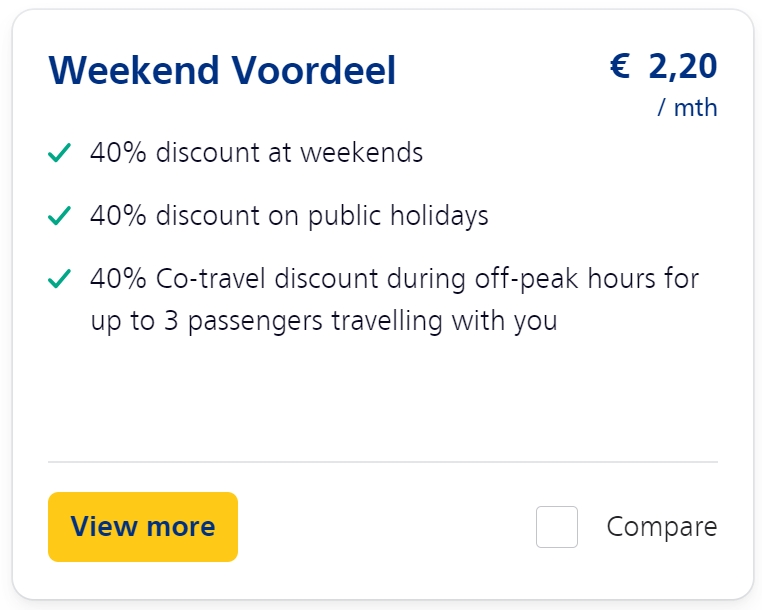Viewport: 762px width, 610px height.
Task: Click the checkmark beside Co-travel discount
Action: 59,279
